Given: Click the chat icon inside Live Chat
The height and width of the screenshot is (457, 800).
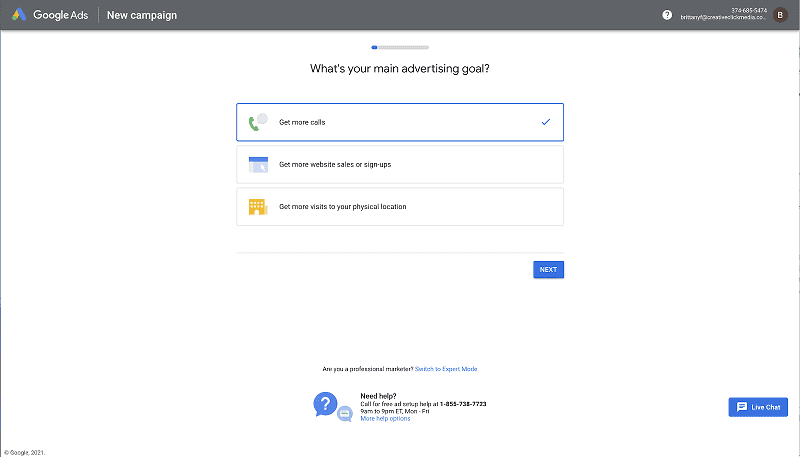Looking at the screenshot, I should point(742,407).
